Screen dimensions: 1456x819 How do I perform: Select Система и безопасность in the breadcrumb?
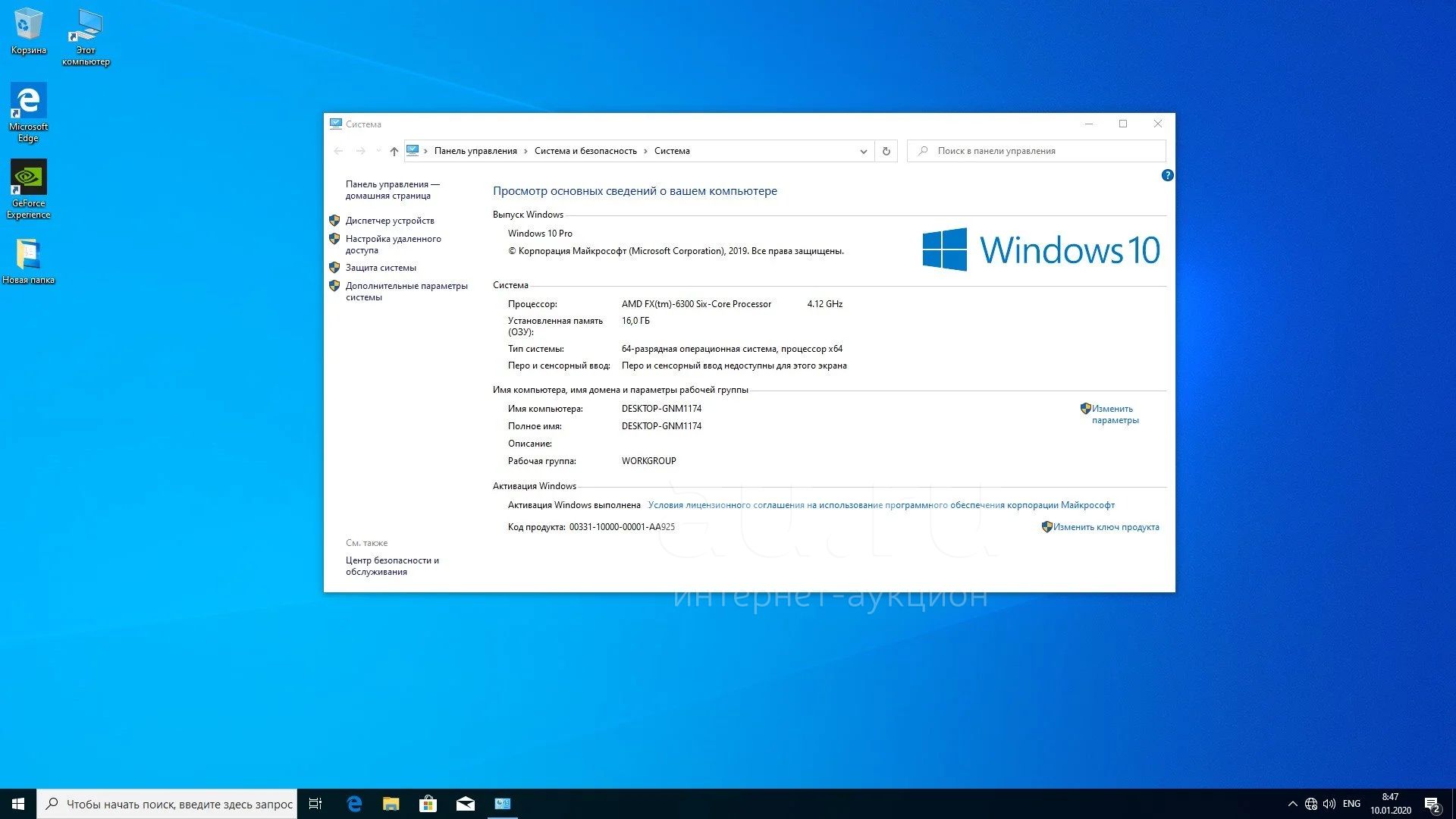click(585, 151)
